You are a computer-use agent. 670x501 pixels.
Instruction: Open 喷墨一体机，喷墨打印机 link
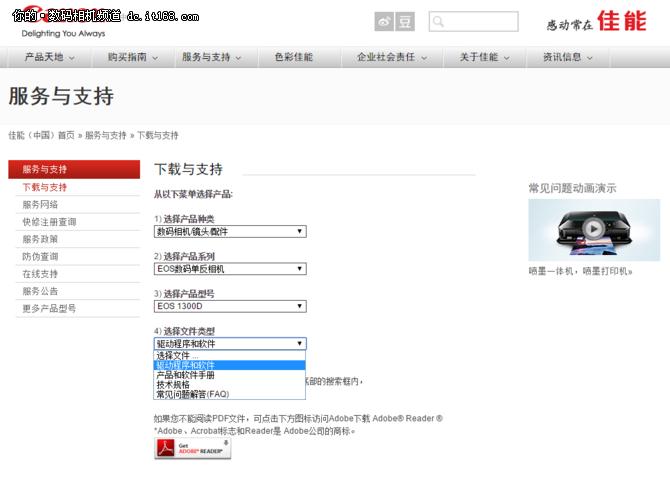point(580,271)
